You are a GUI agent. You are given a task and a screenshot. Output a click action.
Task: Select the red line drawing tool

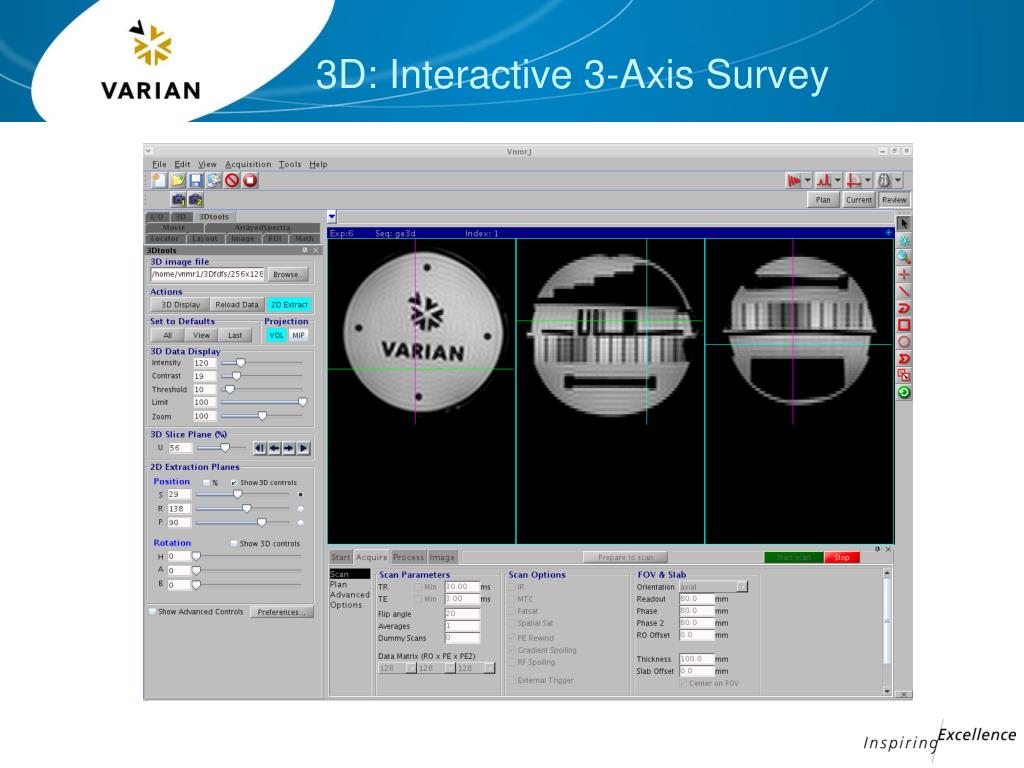(904, 291)
